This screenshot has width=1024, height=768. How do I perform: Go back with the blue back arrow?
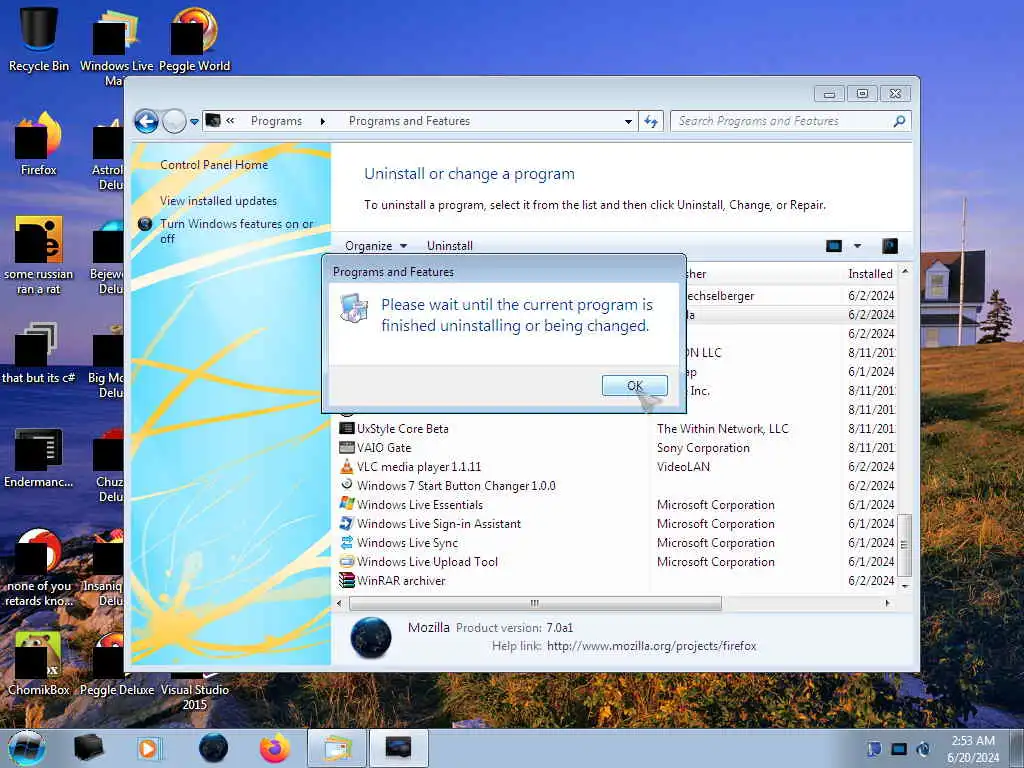(146, 121)
